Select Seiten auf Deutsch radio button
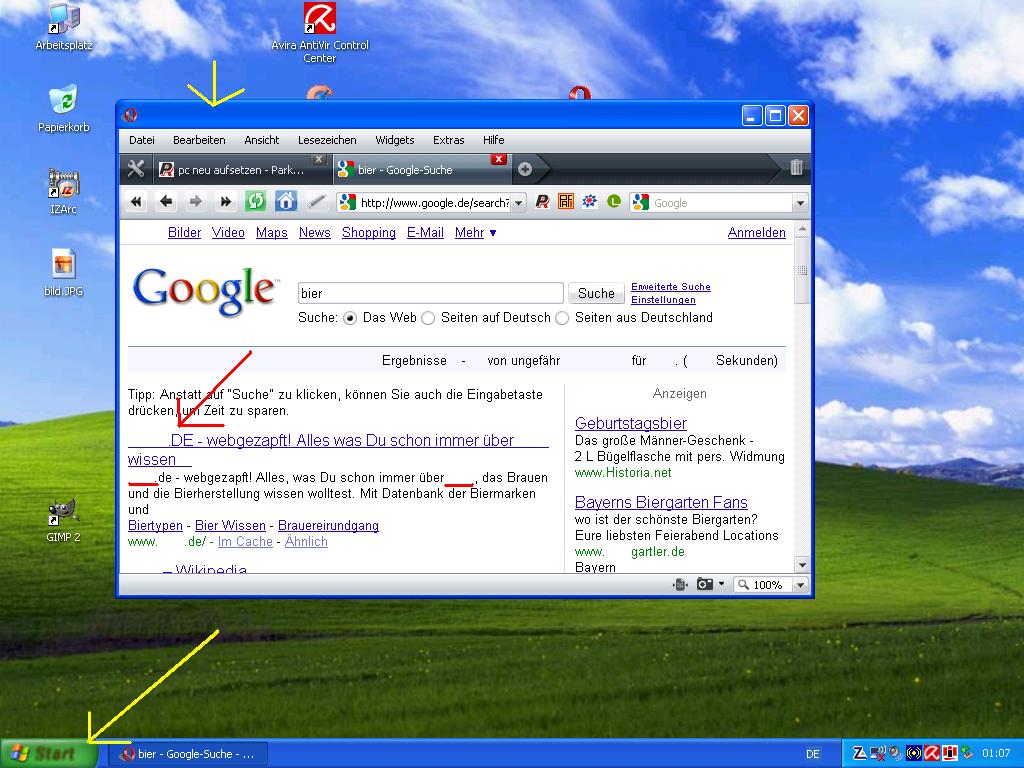 (428, 318)
